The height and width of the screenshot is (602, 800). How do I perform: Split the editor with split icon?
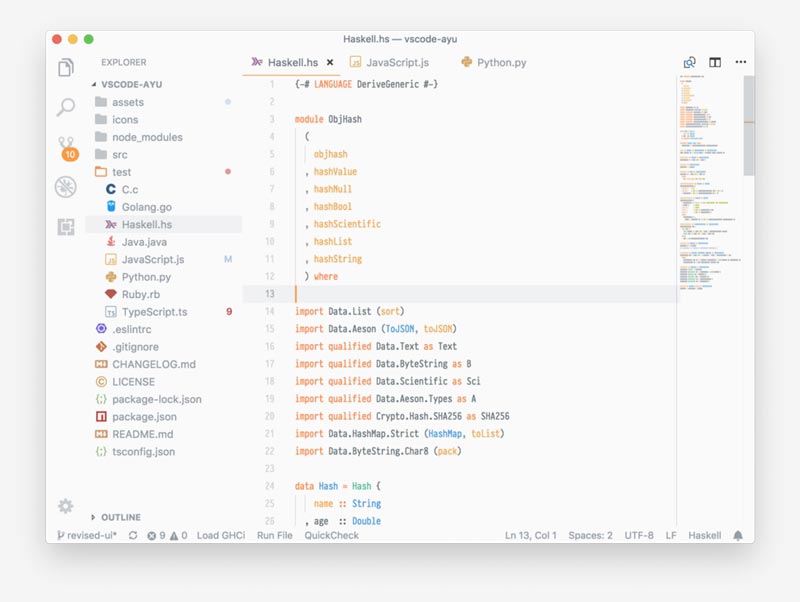[715, 62]
